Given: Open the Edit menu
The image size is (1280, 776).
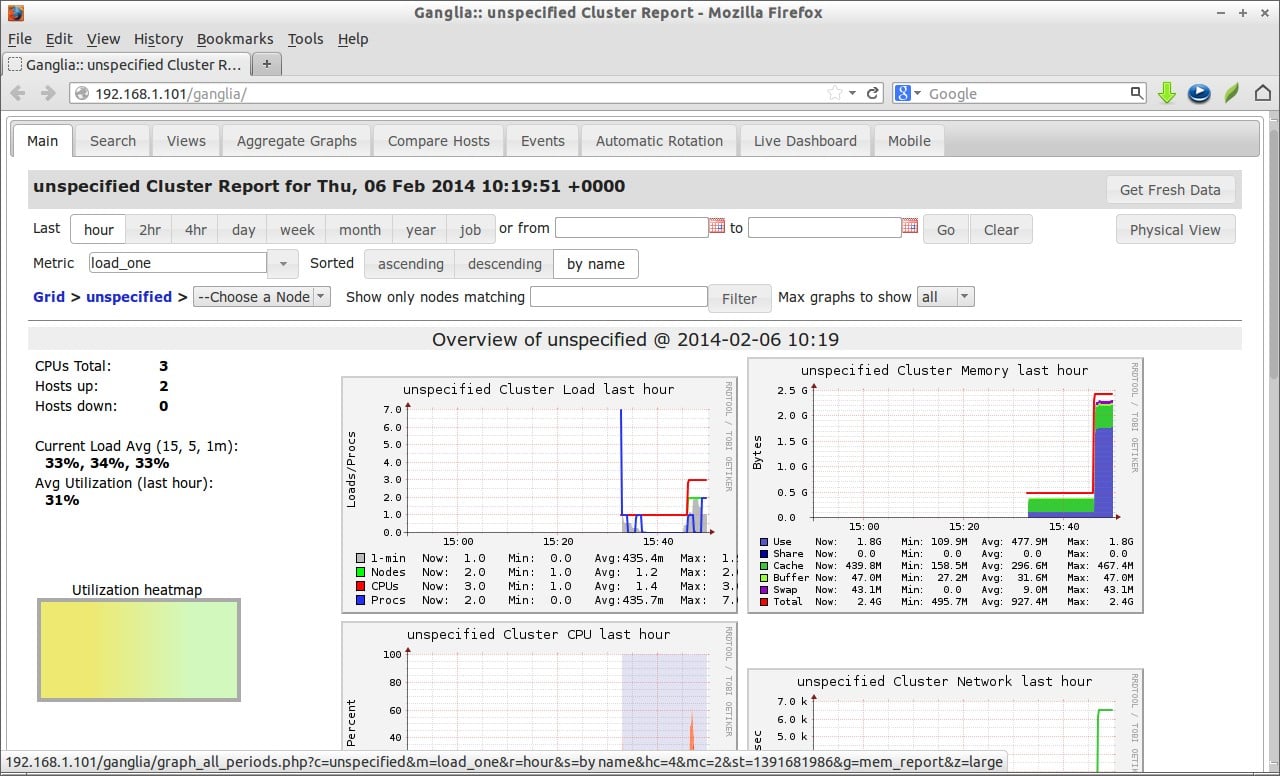Looking at the screenshot, I should [59, 39].
